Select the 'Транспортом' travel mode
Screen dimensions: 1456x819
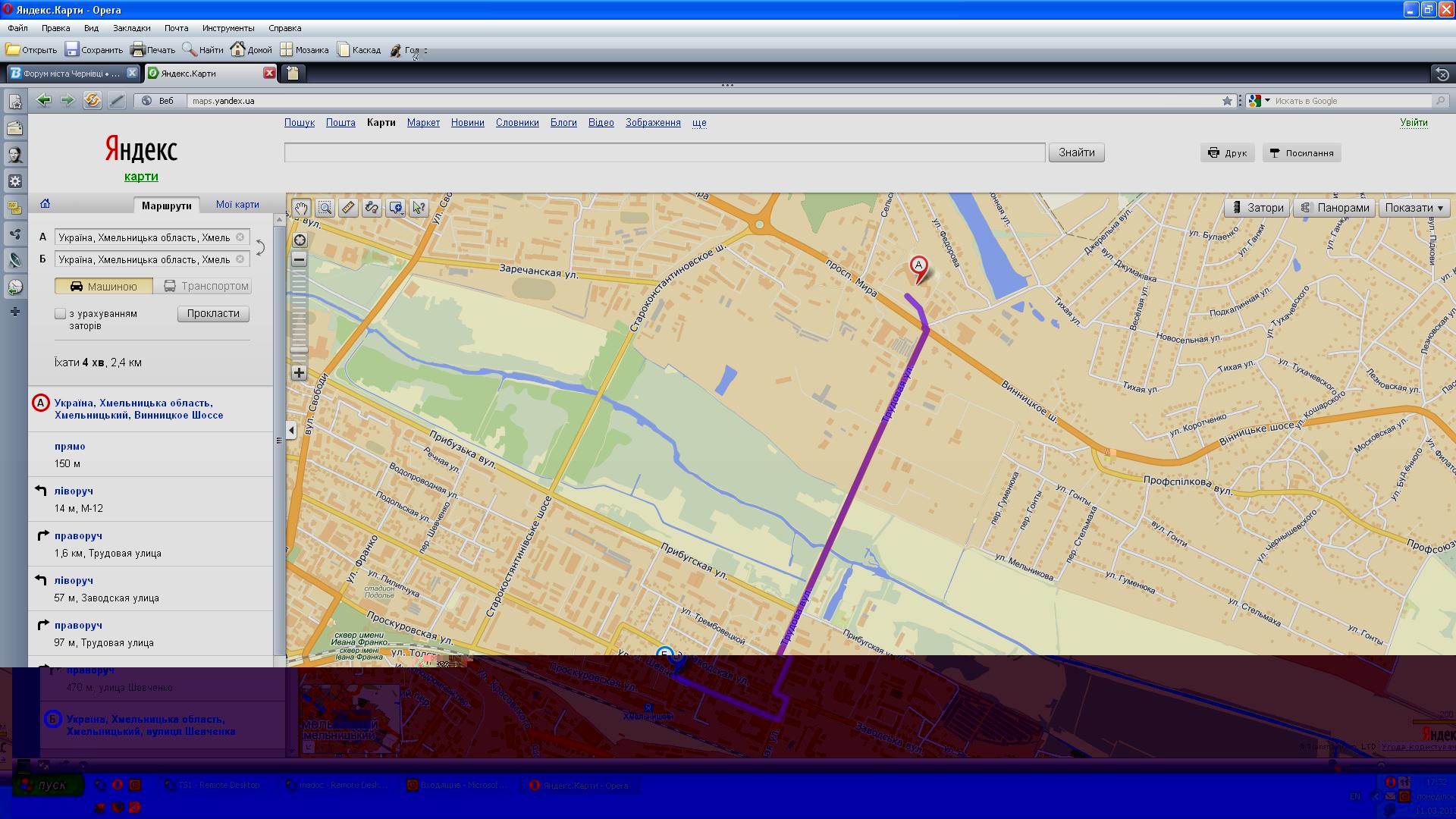202,286
